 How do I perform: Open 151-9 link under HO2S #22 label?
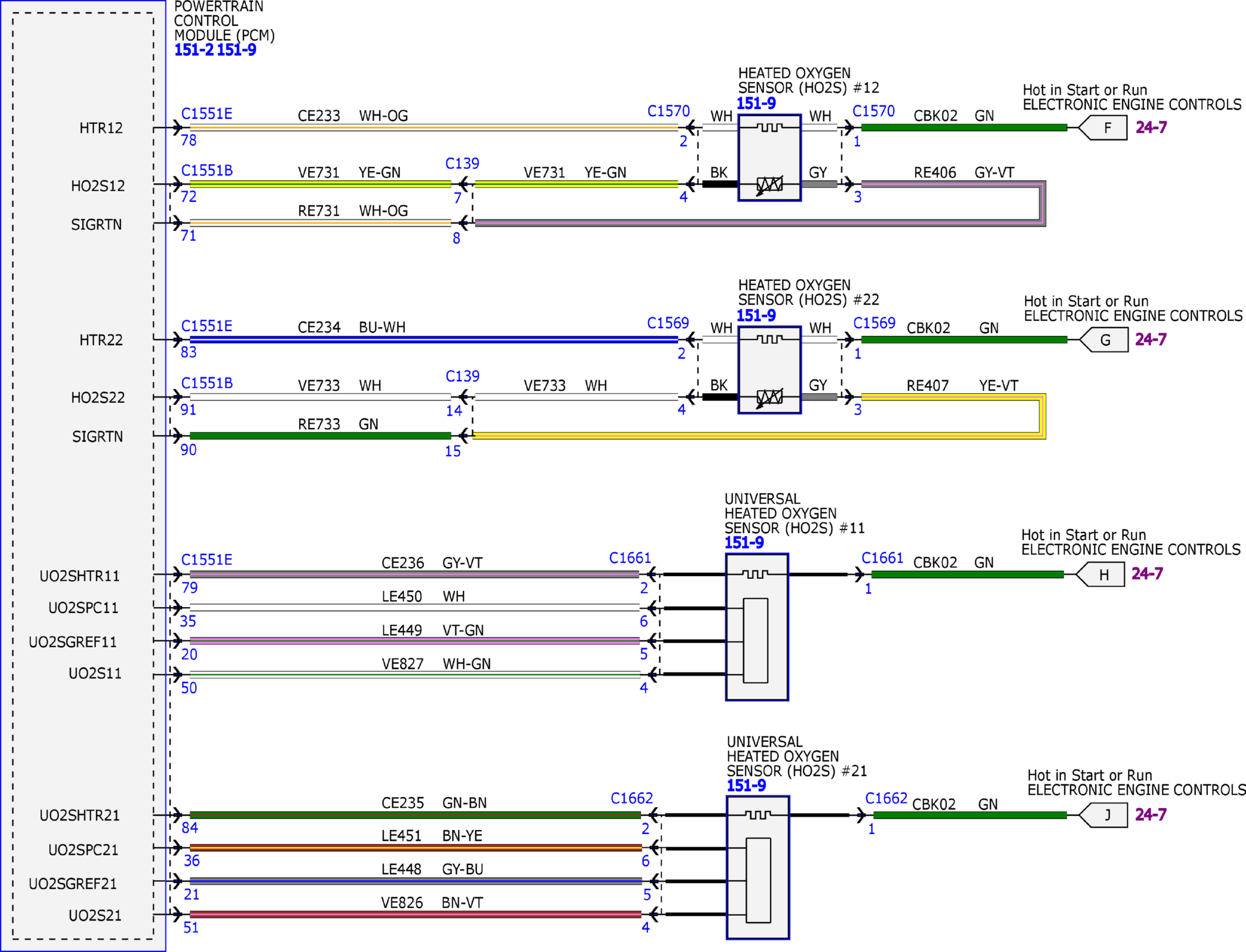[x=756, y=316]
